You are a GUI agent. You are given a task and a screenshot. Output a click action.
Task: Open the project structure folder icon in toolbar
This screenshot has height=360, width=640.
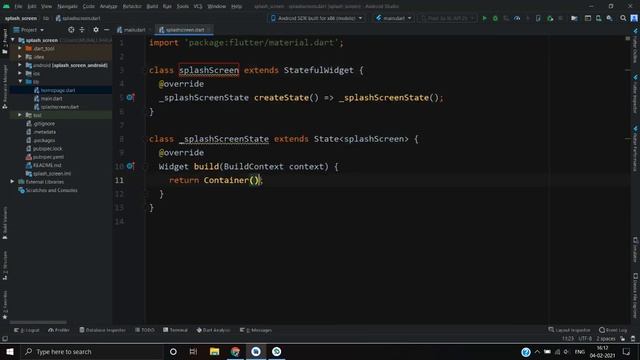click(574, 18)
